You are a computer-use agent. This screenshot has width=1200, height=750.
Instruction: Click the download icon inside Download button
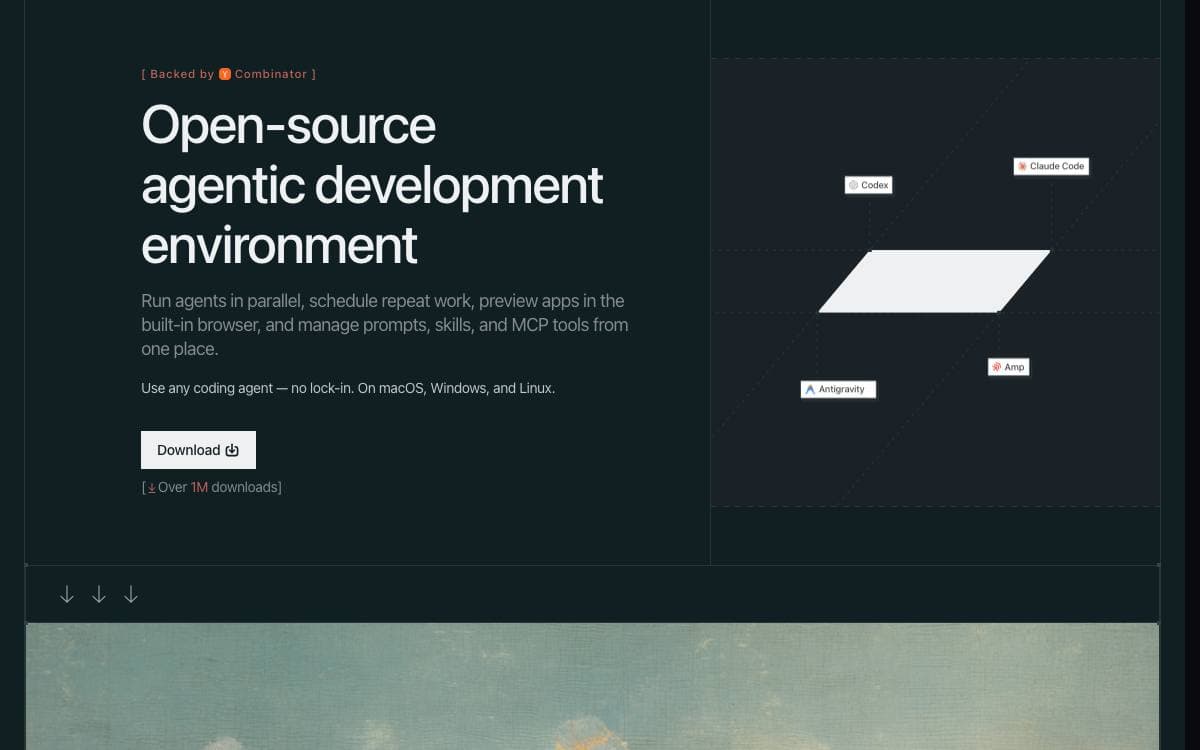(232, 450)
